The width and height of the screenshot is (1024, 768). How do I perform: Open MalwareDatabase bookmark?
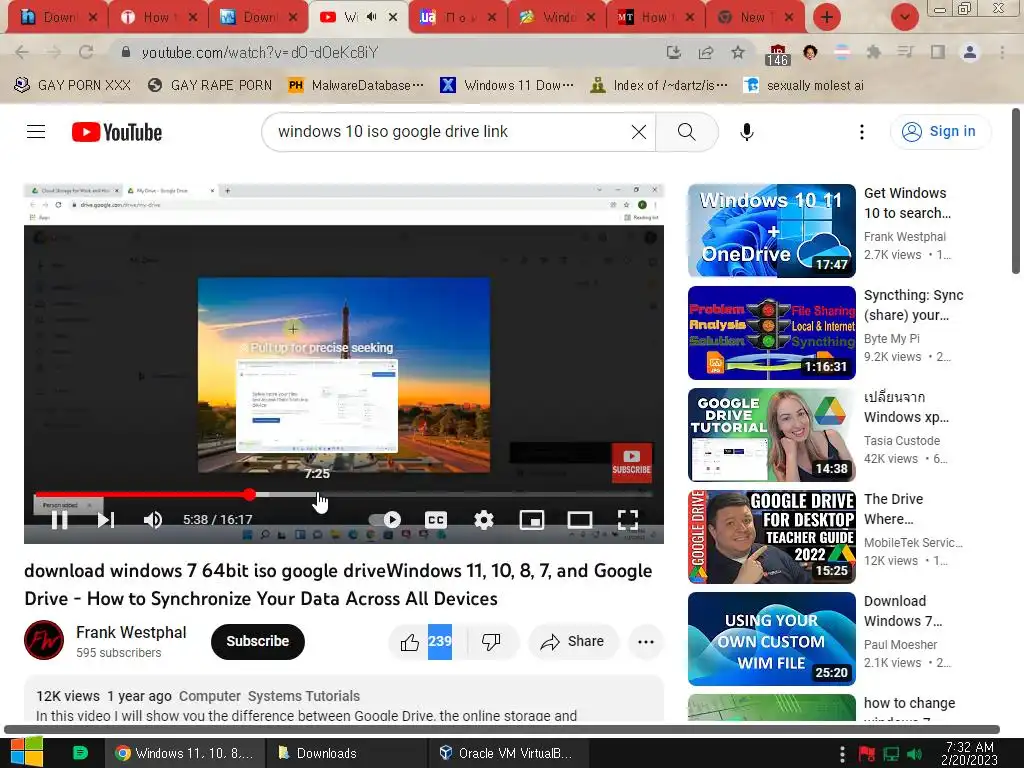356,86
